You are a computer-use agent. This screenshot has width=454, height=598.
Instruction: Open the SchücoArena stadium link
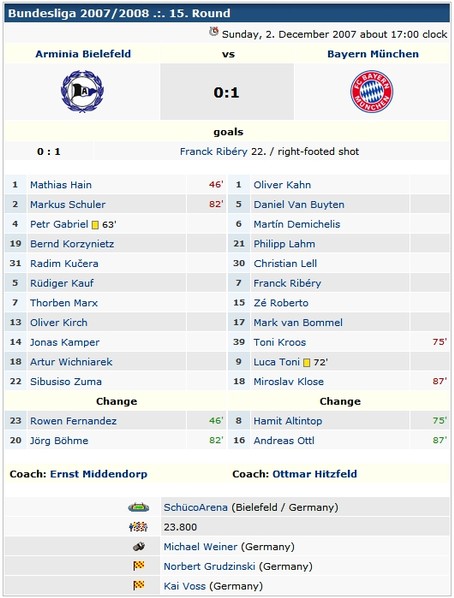pos(195,508)
